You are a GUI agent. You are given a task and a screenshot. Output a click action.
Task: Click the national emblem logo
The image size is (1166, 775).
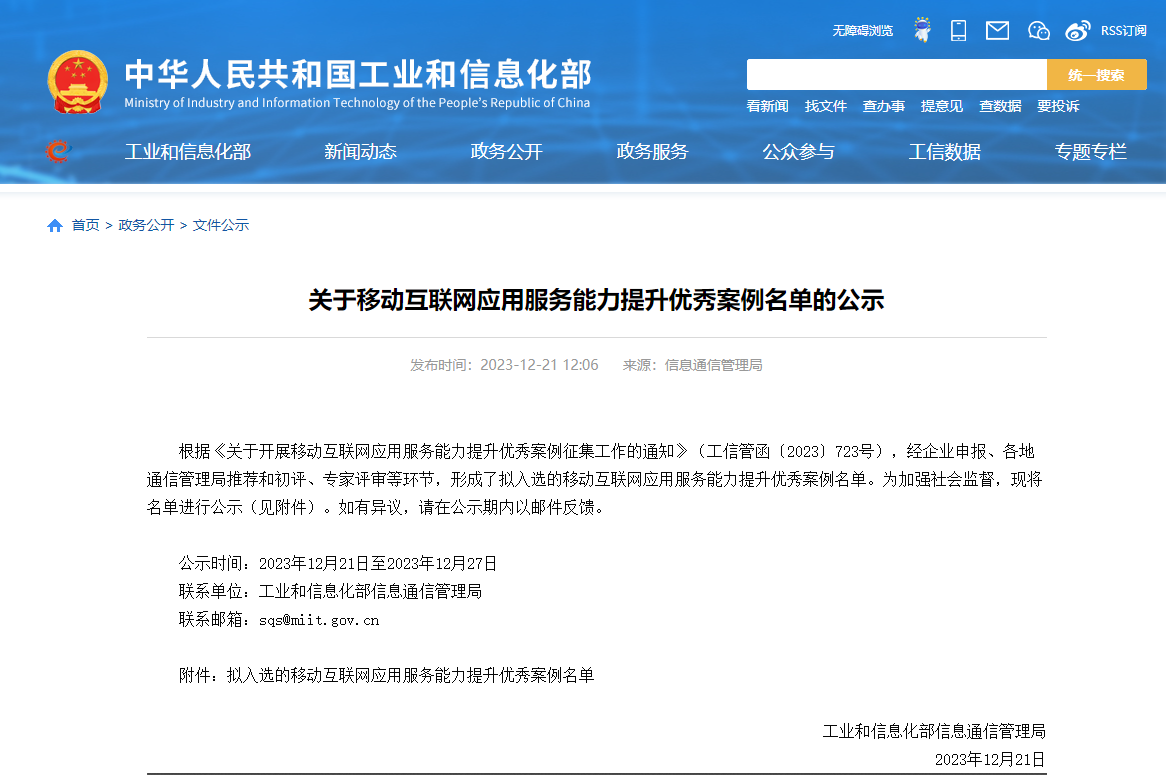(x=78, y=81)
